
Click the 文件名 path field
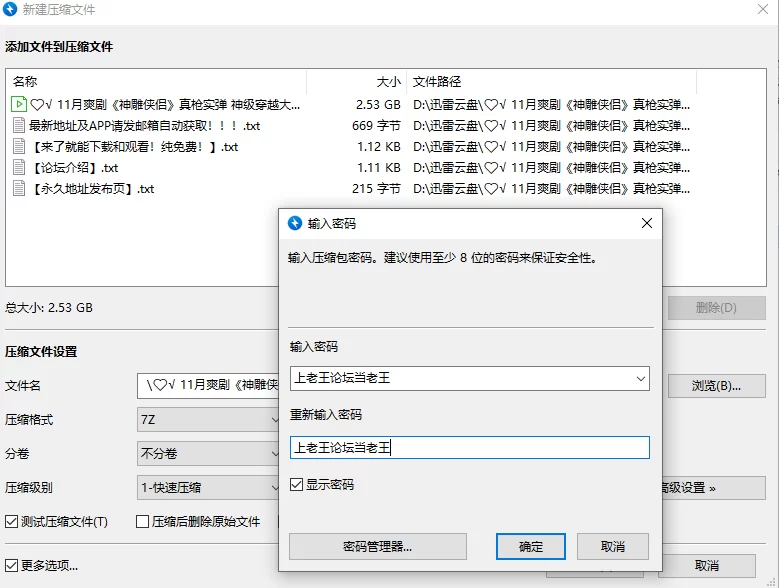[x=208, y=386]
